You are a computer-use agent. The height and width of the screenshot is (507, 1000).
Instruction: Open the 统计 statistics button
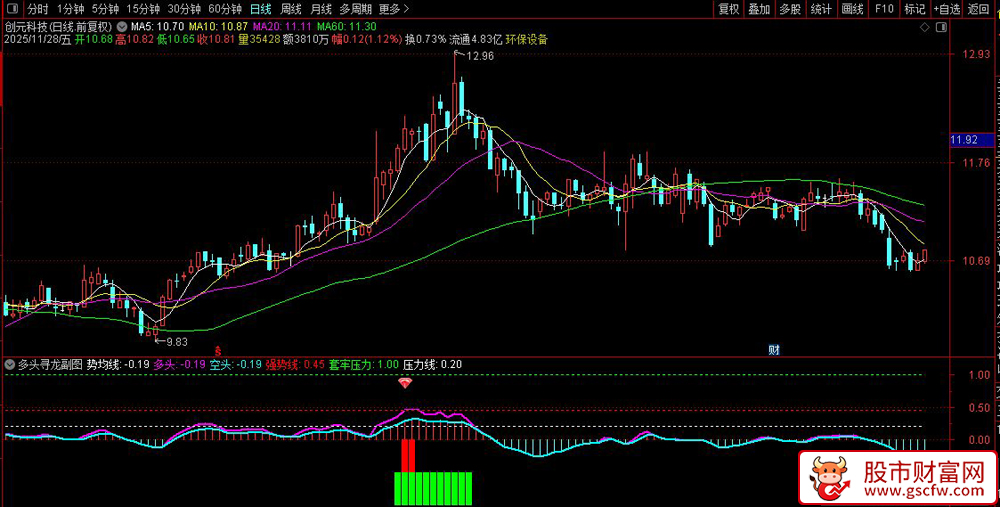point(821,9)
